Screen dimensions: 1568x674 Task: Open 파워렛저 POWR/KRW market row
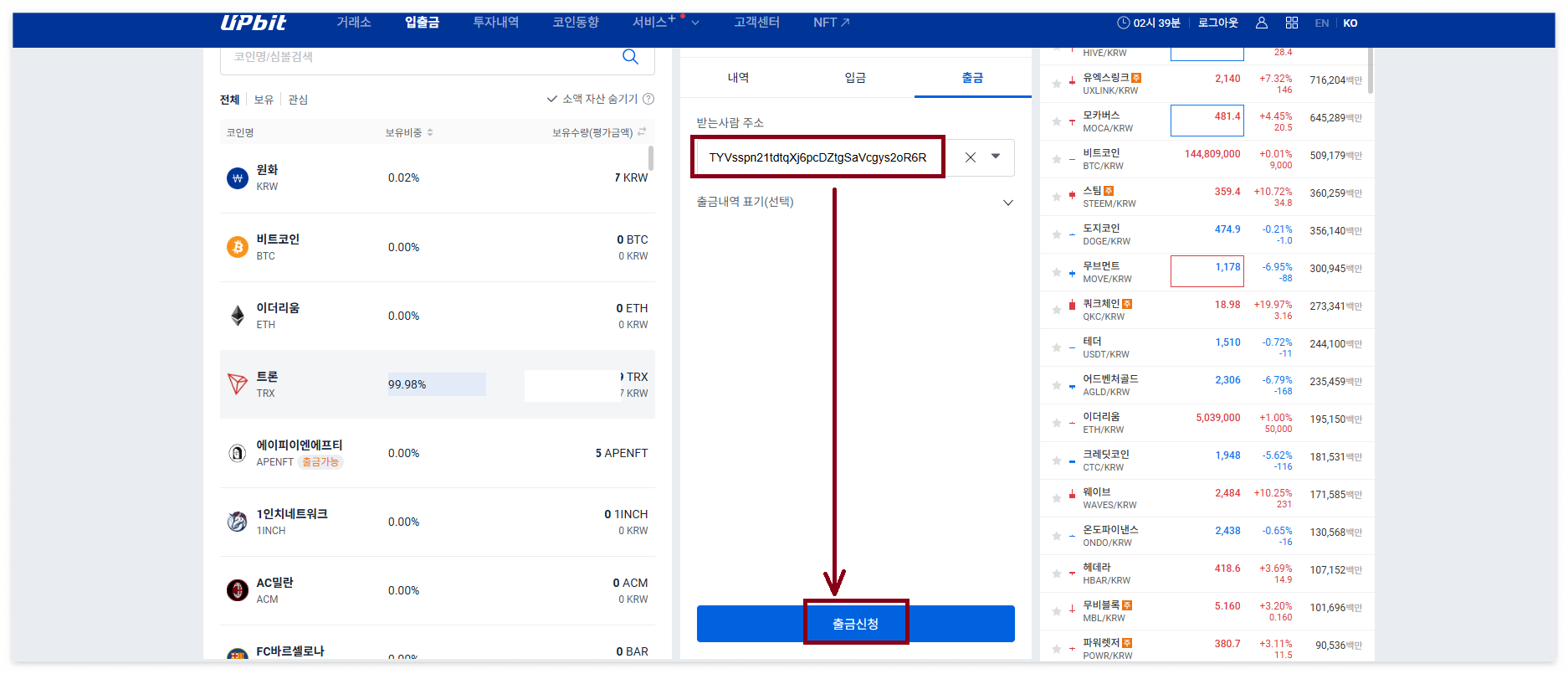(x=1207, y=646)
